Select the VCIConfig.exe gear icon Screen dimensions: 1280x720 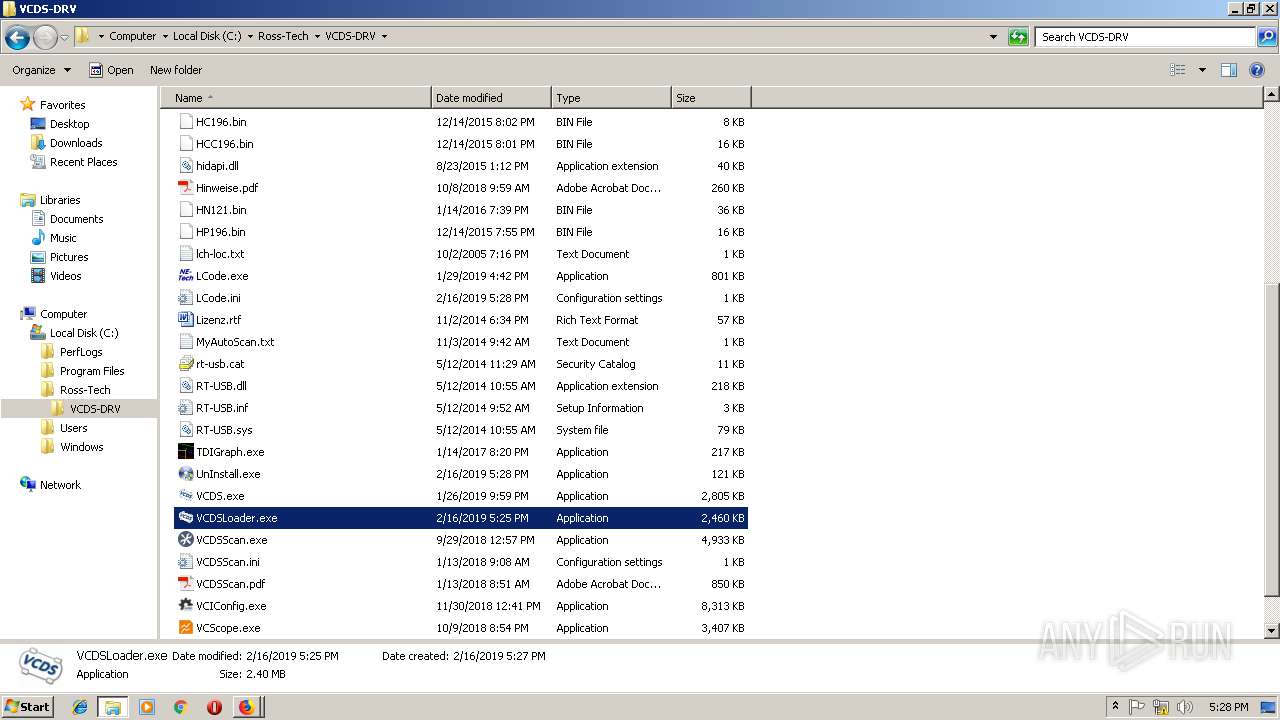coord(185,606)
